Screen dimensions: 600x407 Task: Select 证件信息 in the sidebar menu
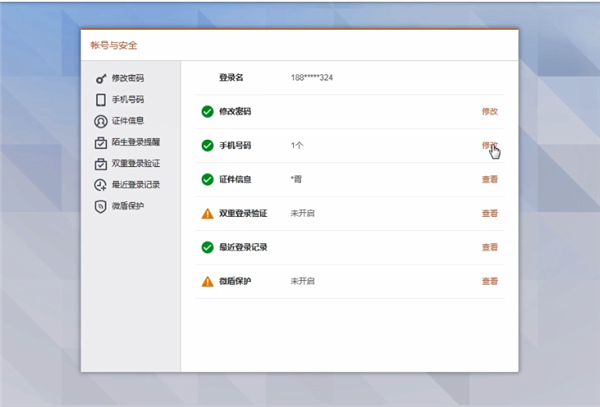coord(128,121)
